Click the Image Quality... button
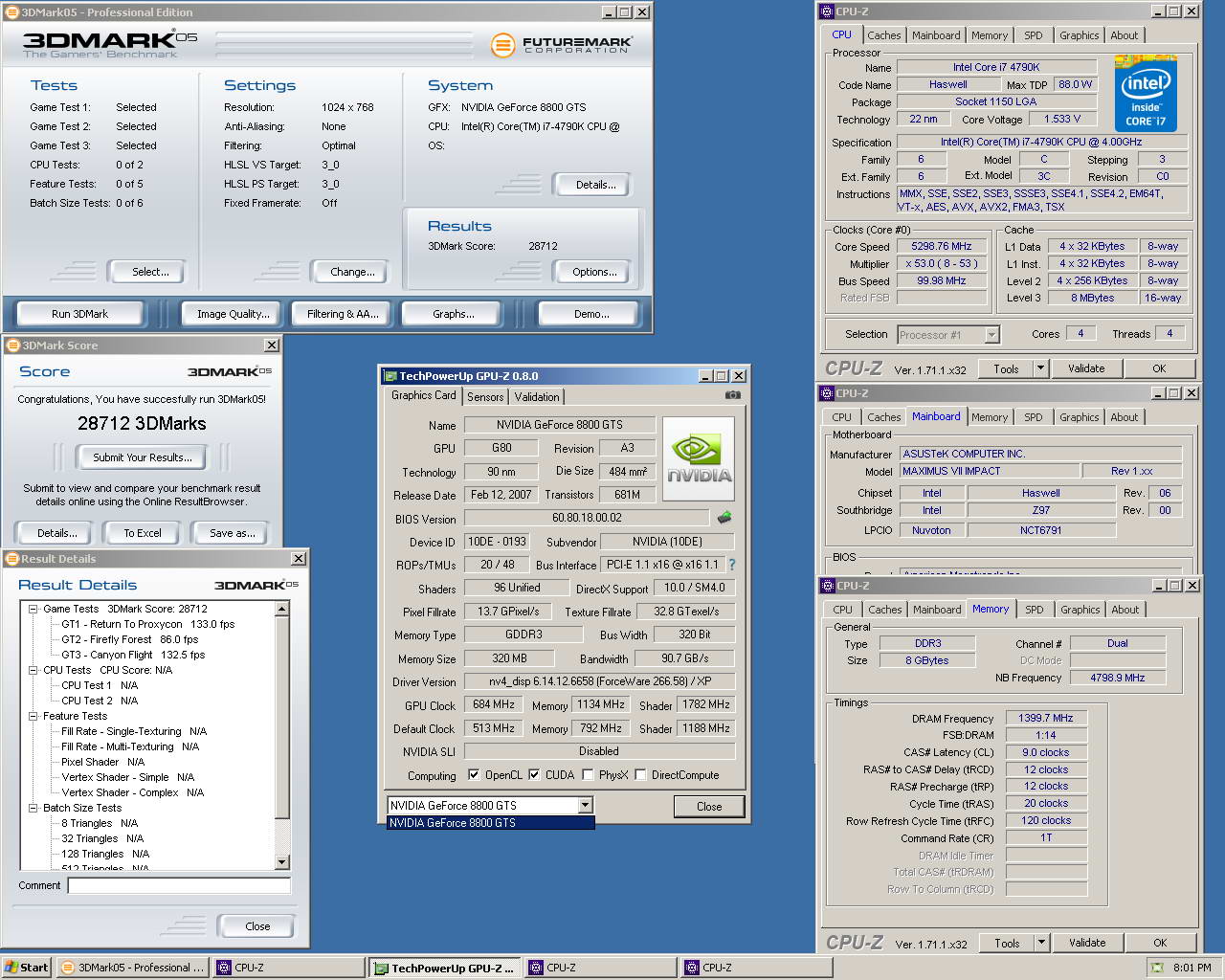Screen dimensions: 1225x980 234,314
